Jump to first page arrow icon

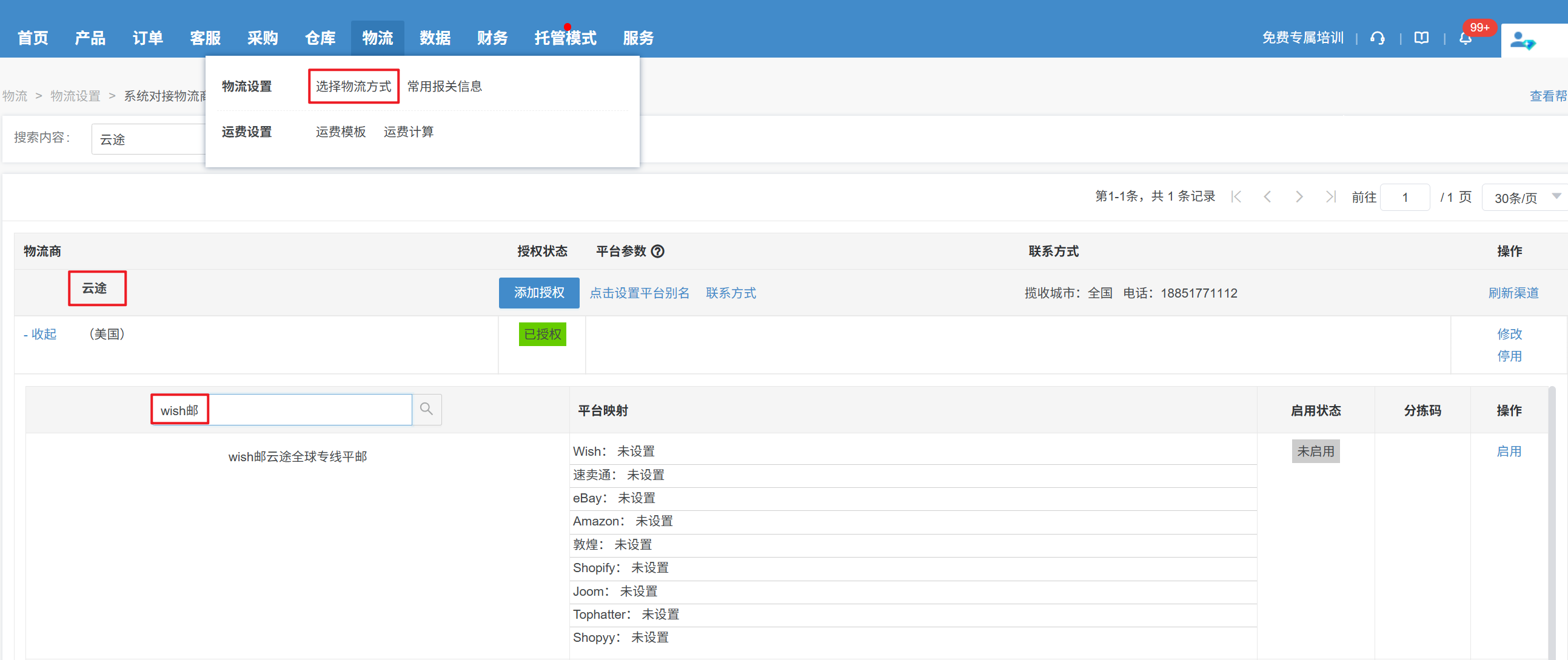[x=1236, y=196]
